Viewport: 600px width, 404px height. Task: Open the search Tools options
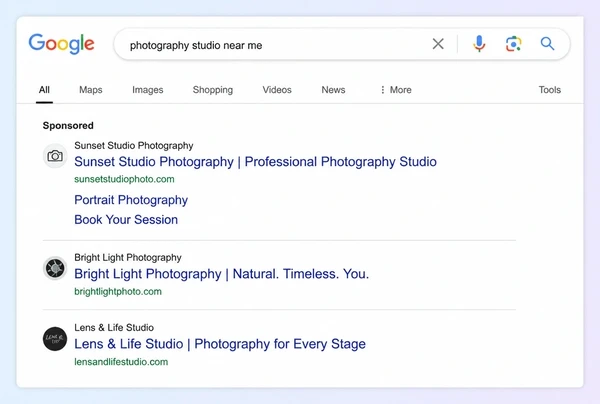550,90
